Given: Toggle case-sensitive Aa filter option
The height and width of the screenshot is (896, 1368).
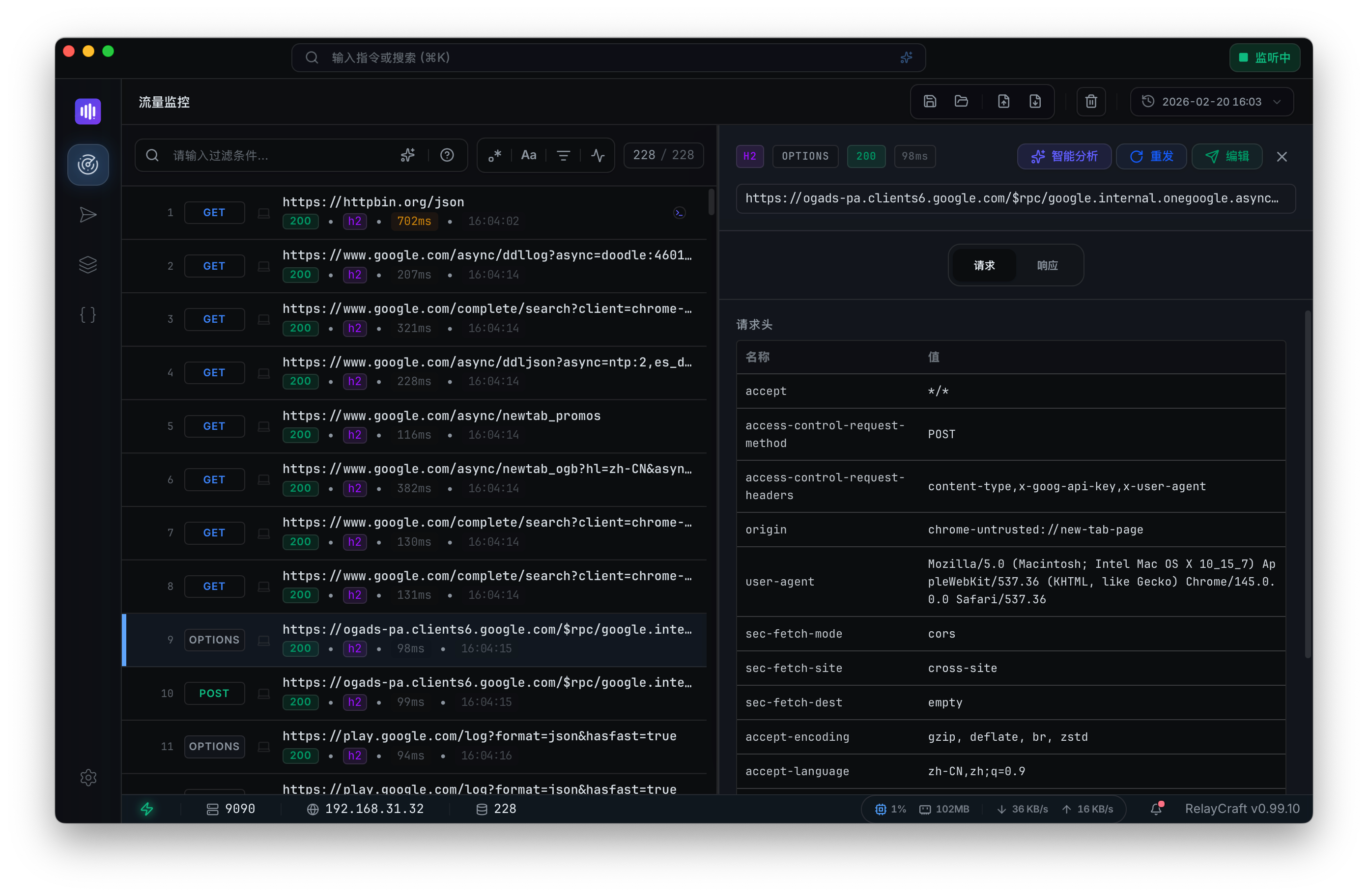Looking at the screenshot, I should click(x=528, y=155).
